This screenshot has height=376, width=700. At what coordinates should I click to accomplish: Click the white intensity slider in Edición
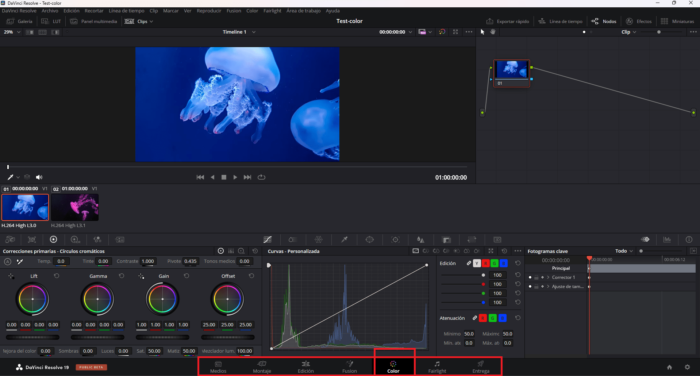463,275
